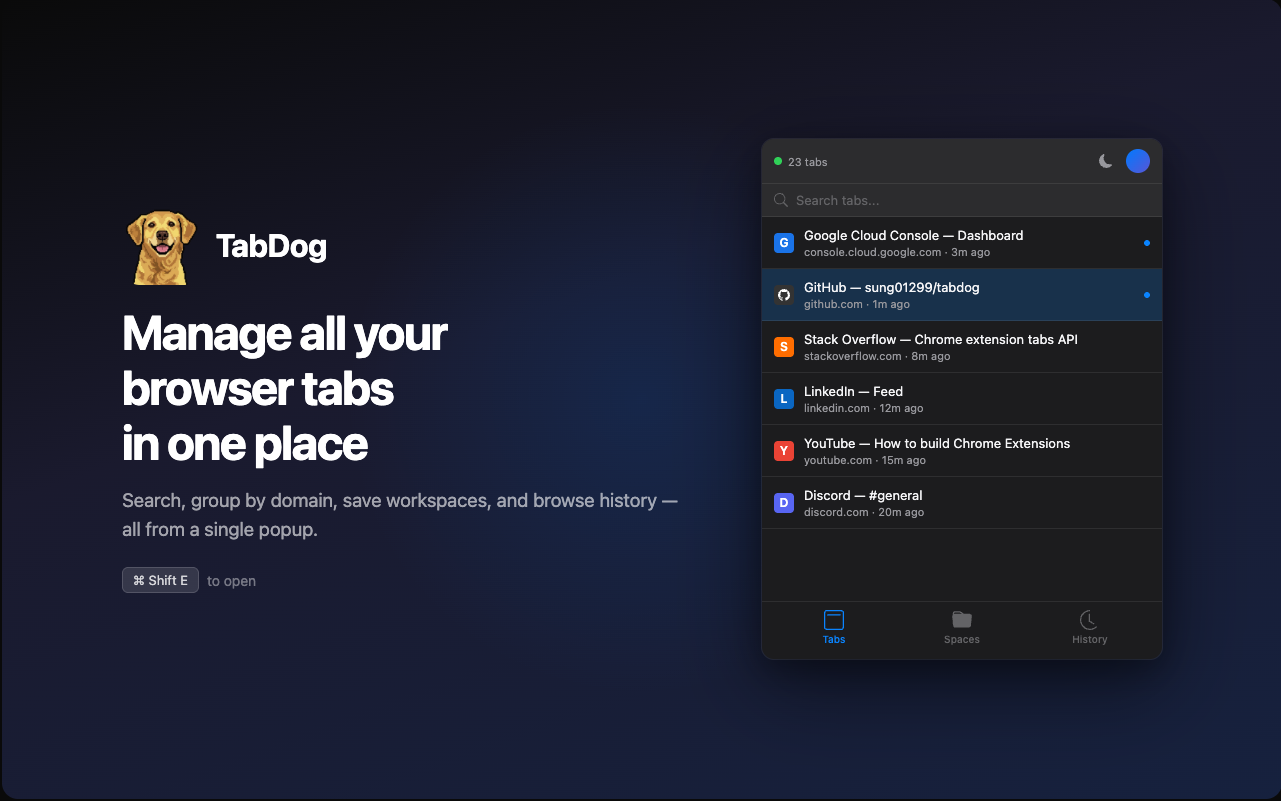
Task: Click the blue profile circle
Action: [x=1137, y=160]
